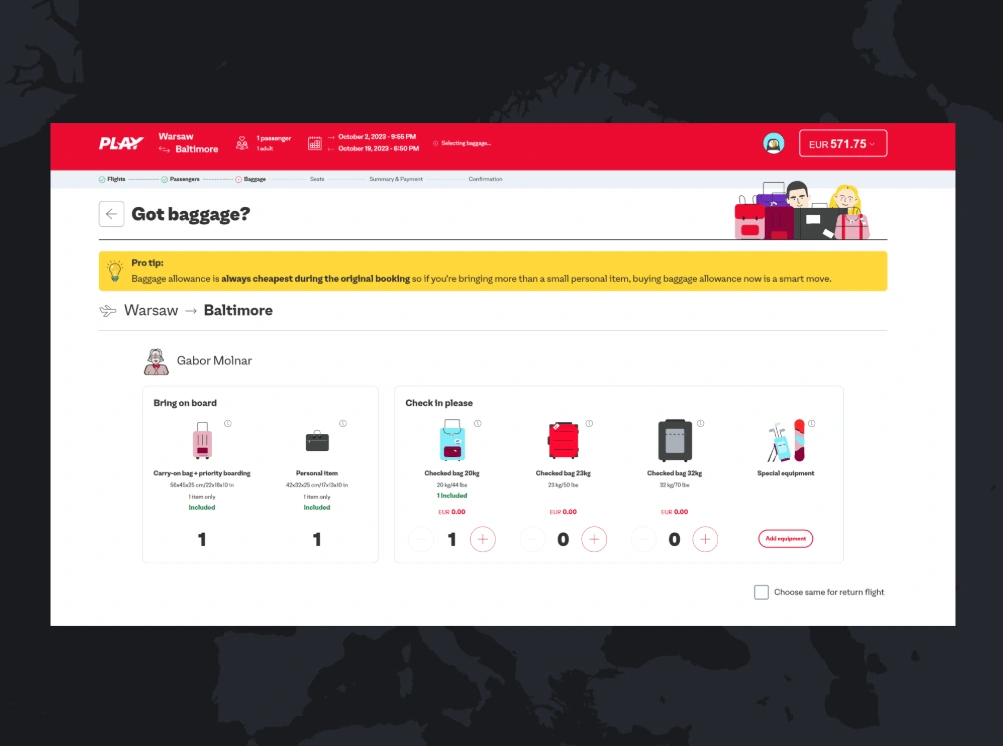The width and height of the screenshot is (1003, 746).
Task: Go back using the arrow button
Action: coord(111,214)
